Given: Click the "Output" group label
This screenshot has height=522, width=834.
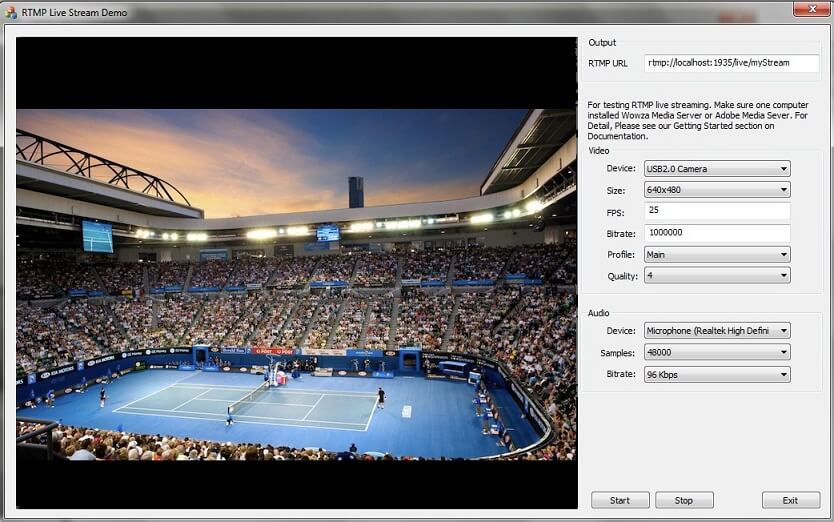Looking at the screenshot, I should coord(602,43).
